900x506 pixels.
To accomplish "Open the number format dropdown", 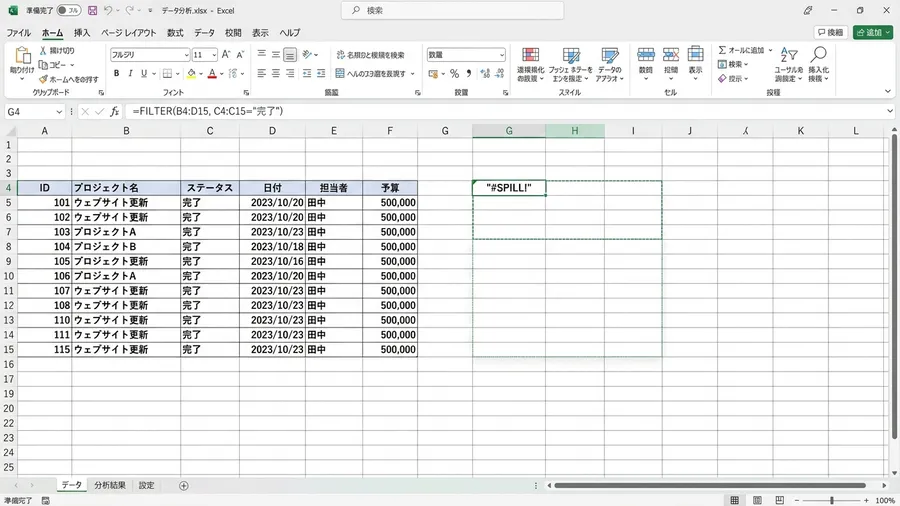I will pyautogui.click(x=502, y=55).
